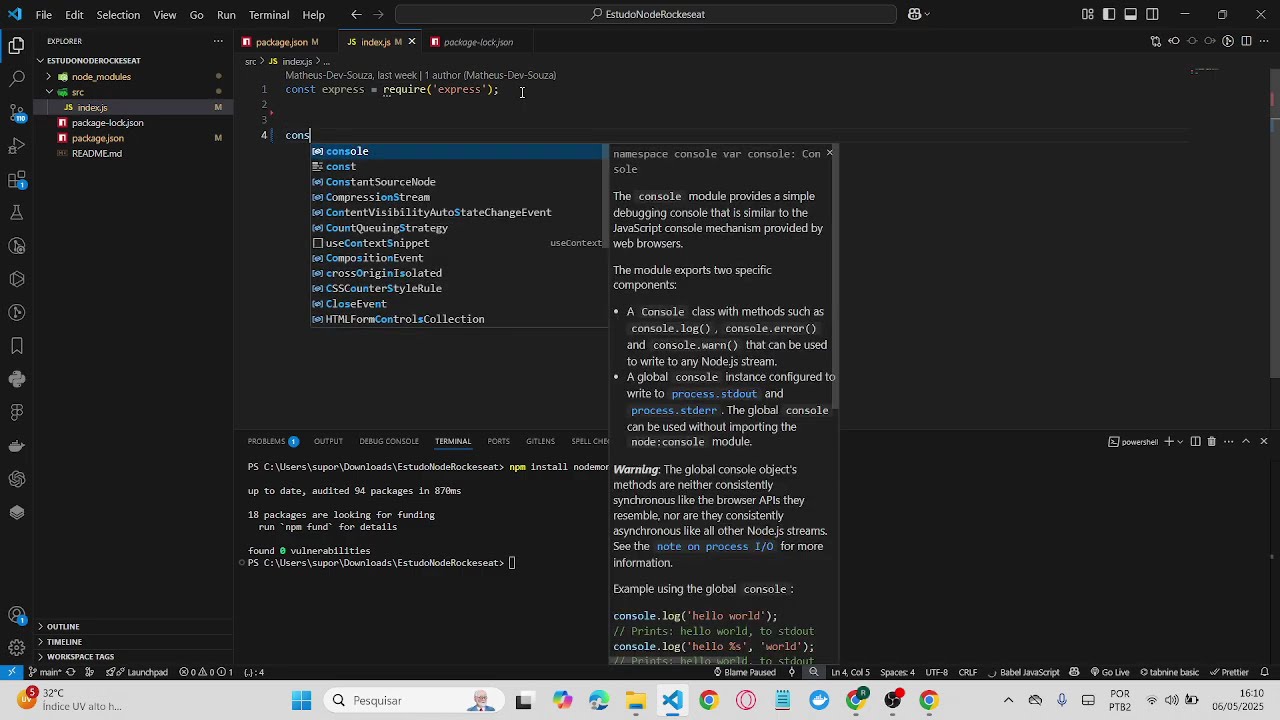
Task: Open Source Control view in activity bar
Action: (x=16, y=112)
